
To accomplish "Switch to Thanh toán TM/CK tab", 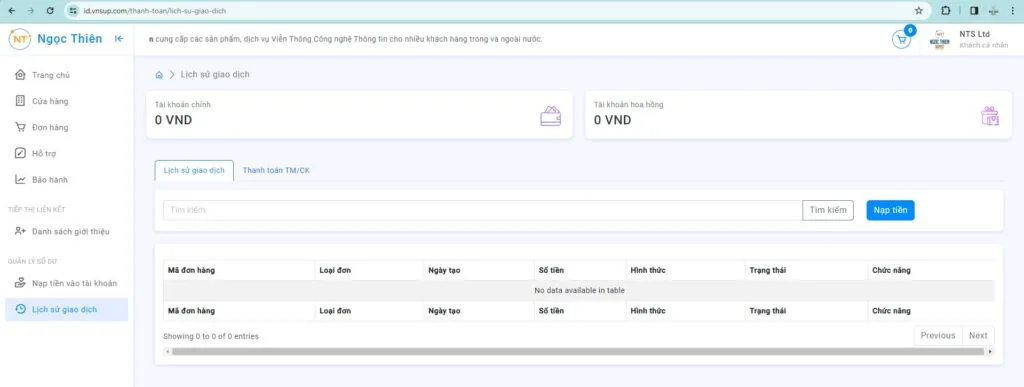I will pos(276,170).
